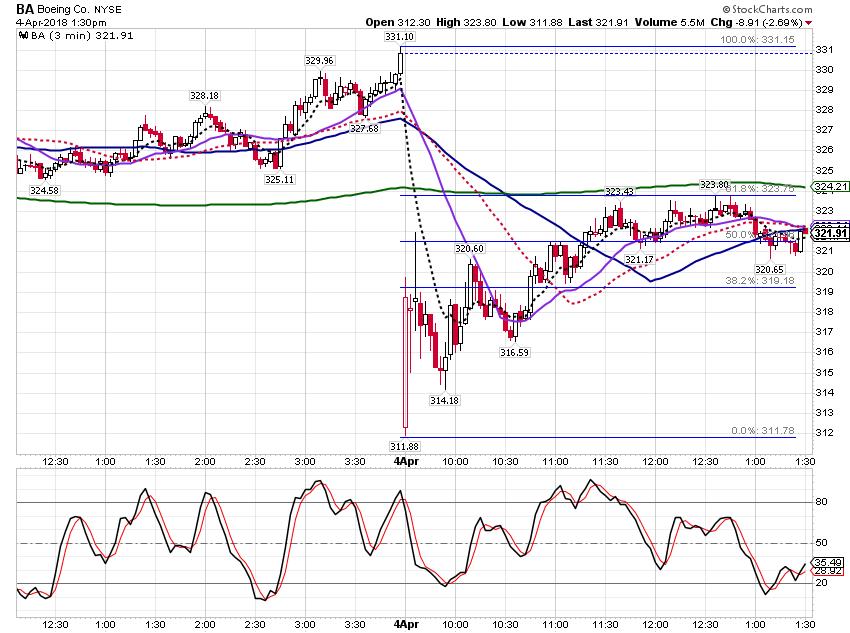Click the 316.59 low label

(514, 353)
